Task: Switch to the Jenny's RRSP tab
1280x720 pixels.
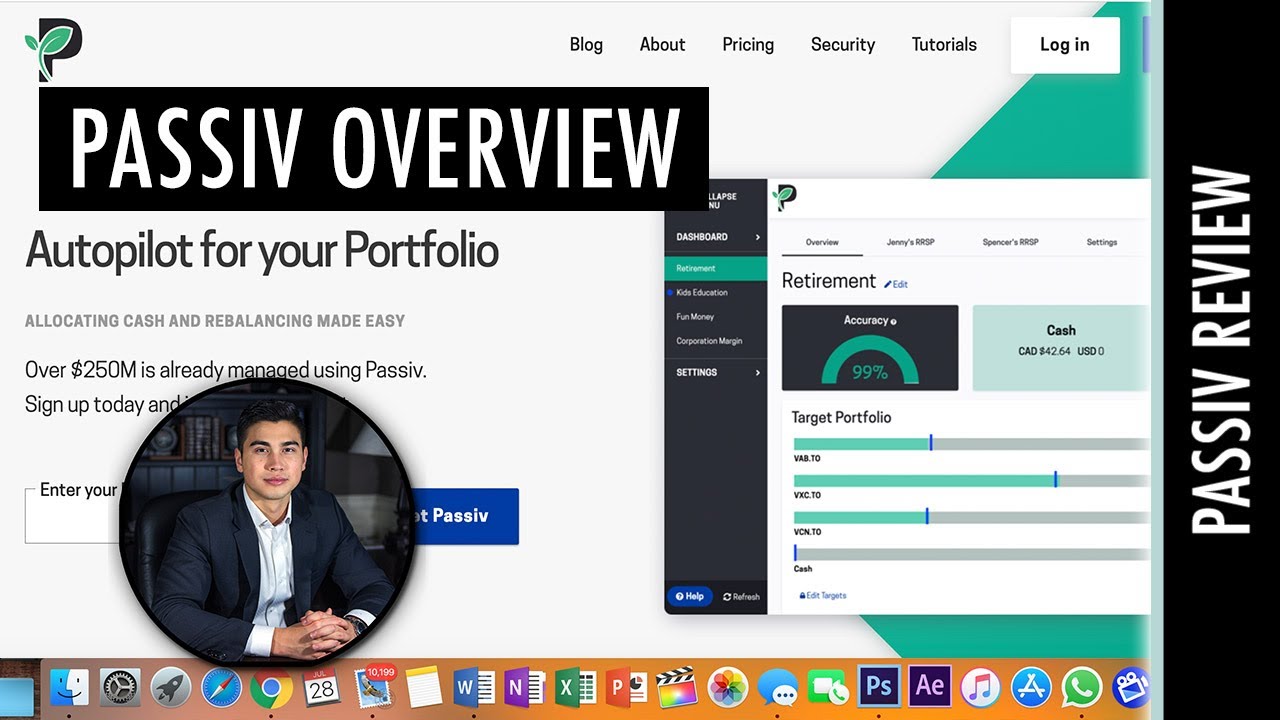Action: tap(912, 242)
